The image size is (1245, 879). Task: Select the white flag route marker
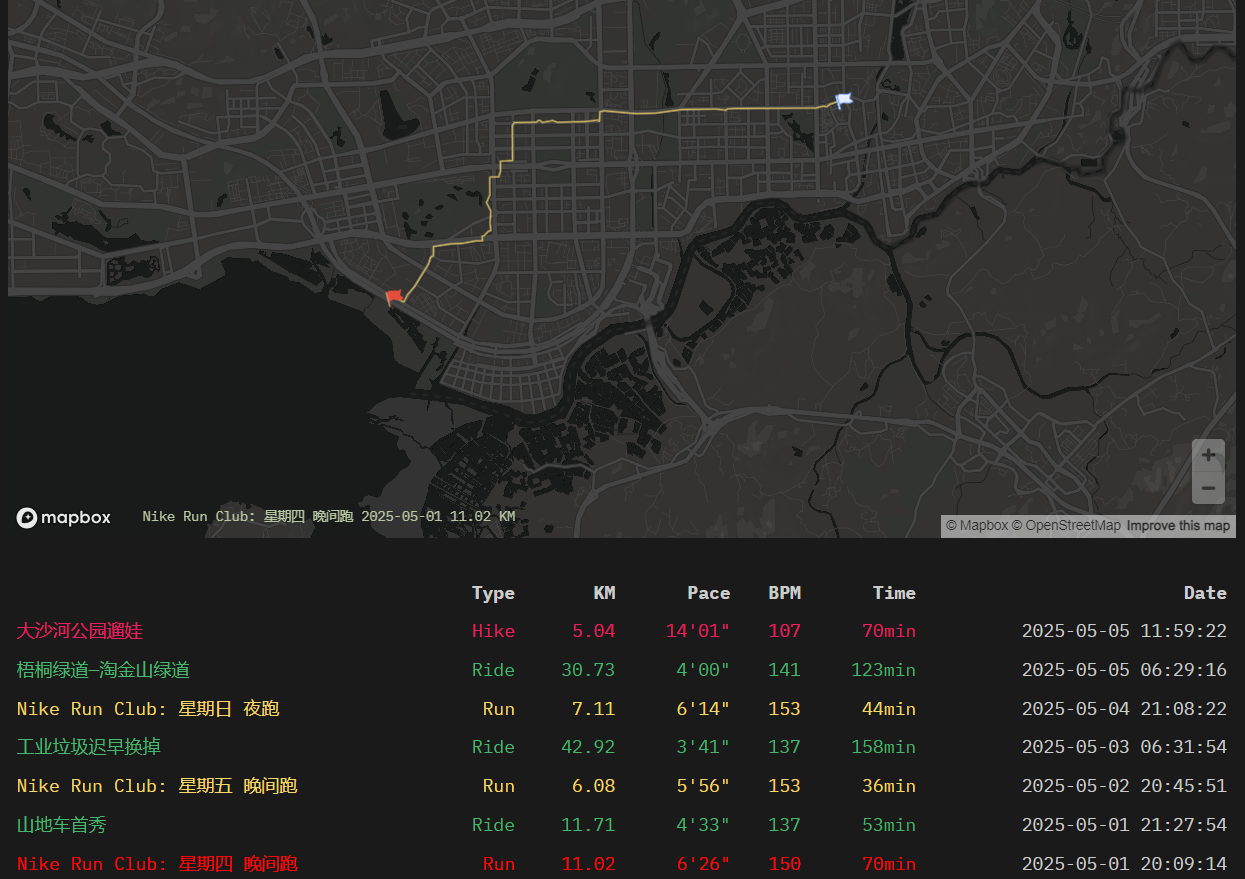844,99
